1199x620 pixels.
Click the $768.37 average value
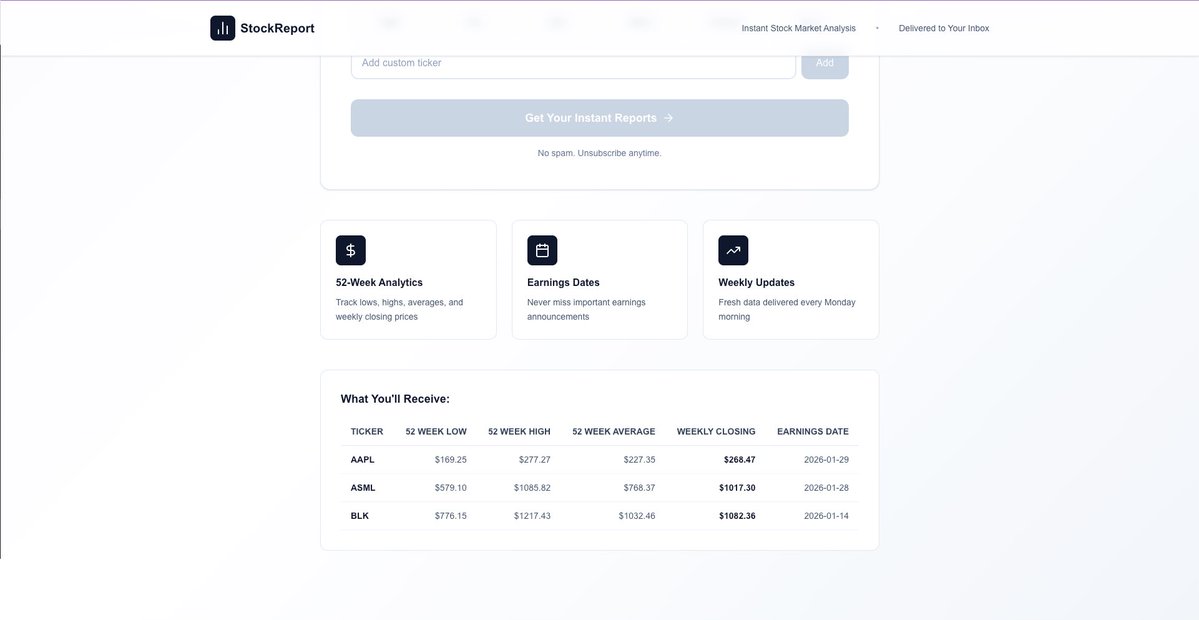pos(639,488)
